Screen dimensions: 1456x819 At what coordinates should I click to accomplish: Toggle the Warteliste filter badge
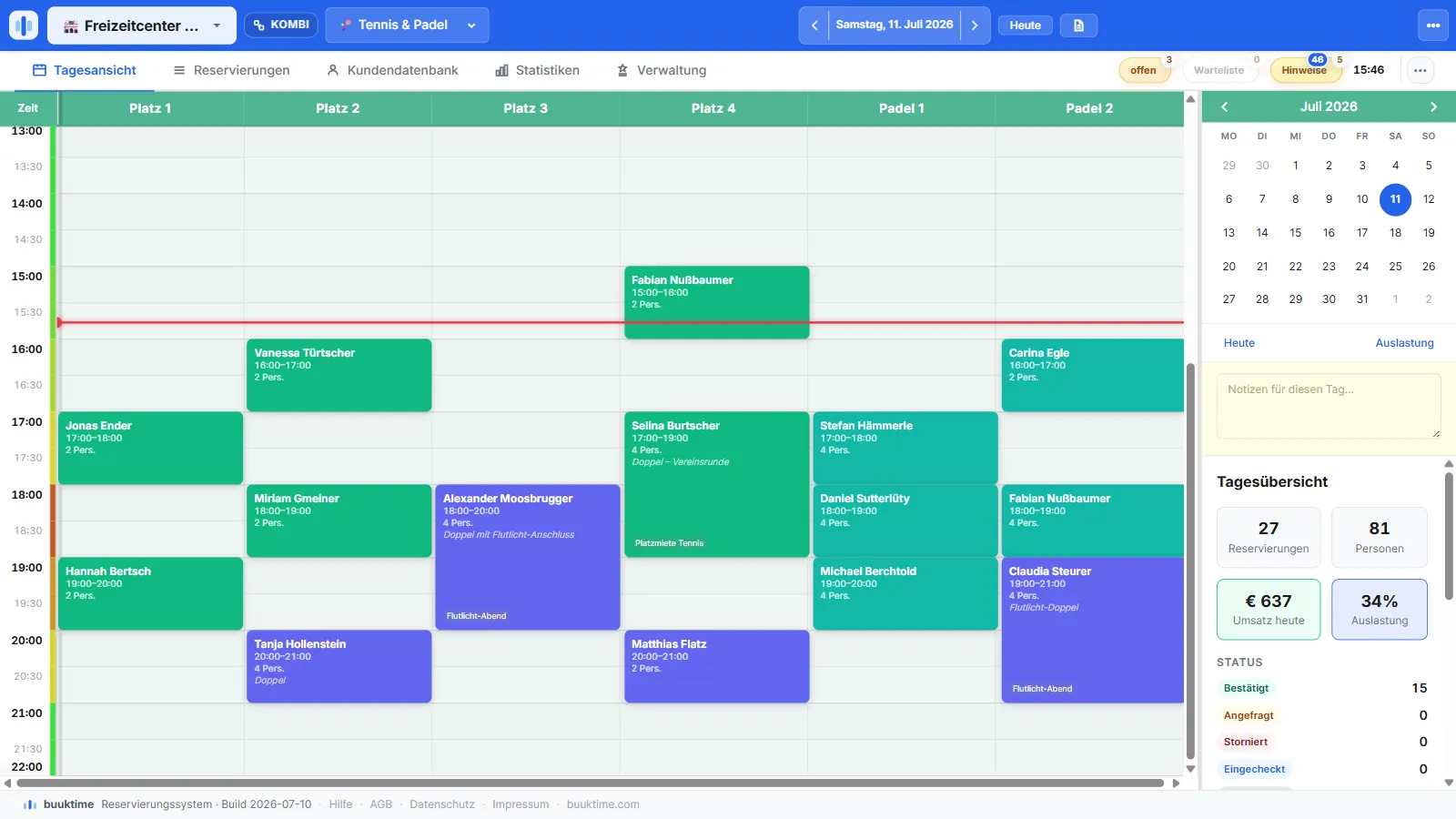(1218, 70)
